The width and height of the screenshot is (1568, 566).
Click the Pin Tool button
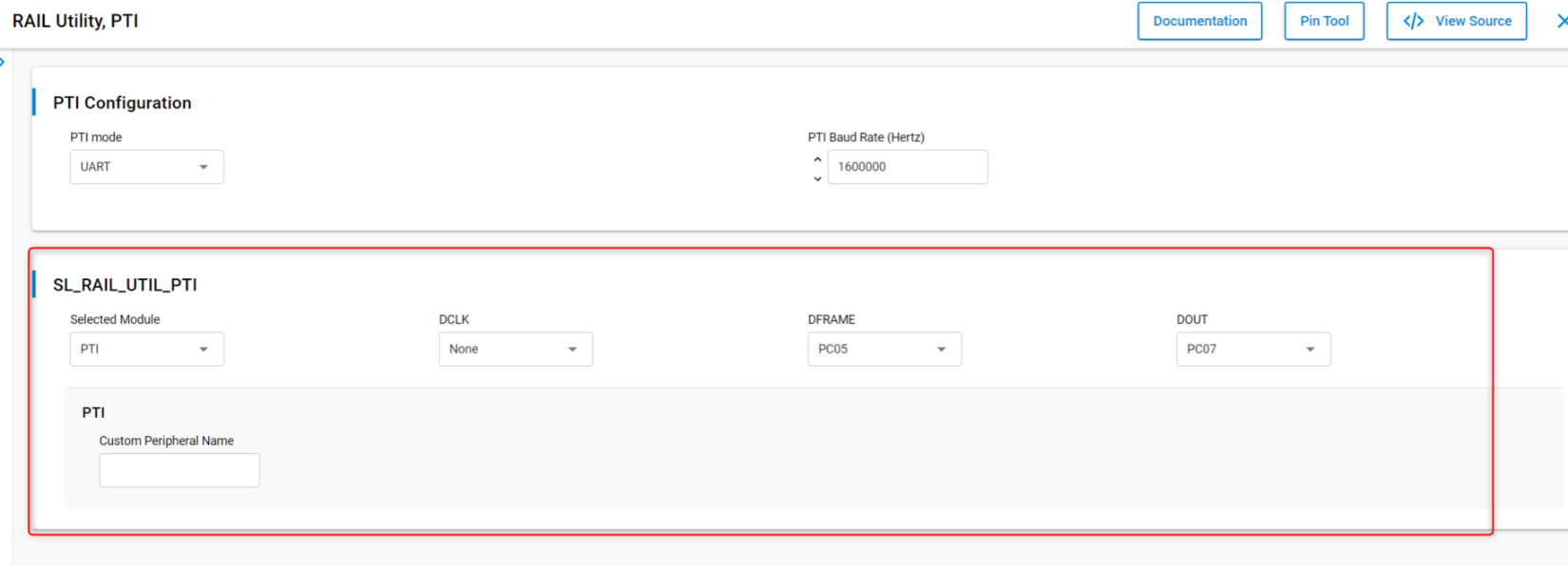click(1324, 21)
